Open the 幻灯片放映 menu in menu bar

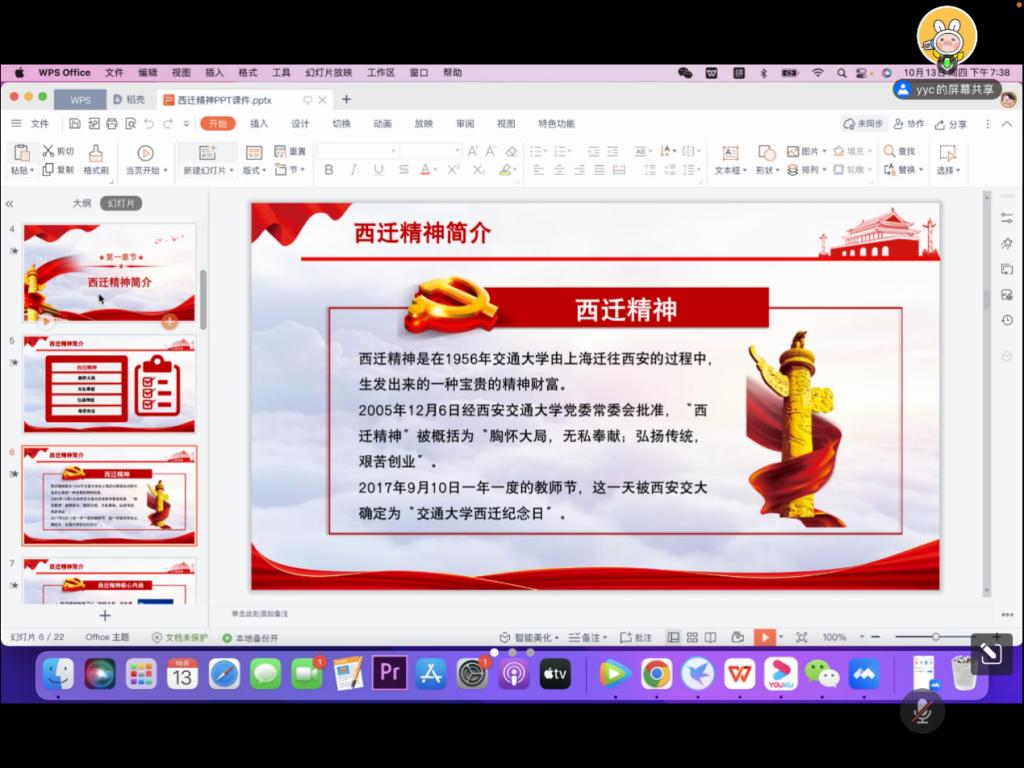click(328, 73)
